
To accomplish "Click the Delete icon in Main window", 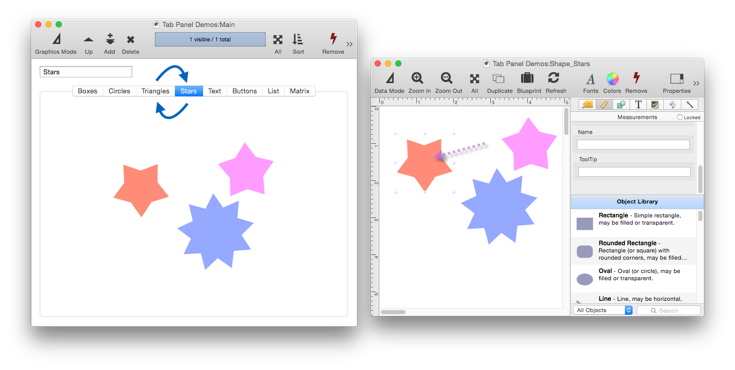I will [130, 39].
